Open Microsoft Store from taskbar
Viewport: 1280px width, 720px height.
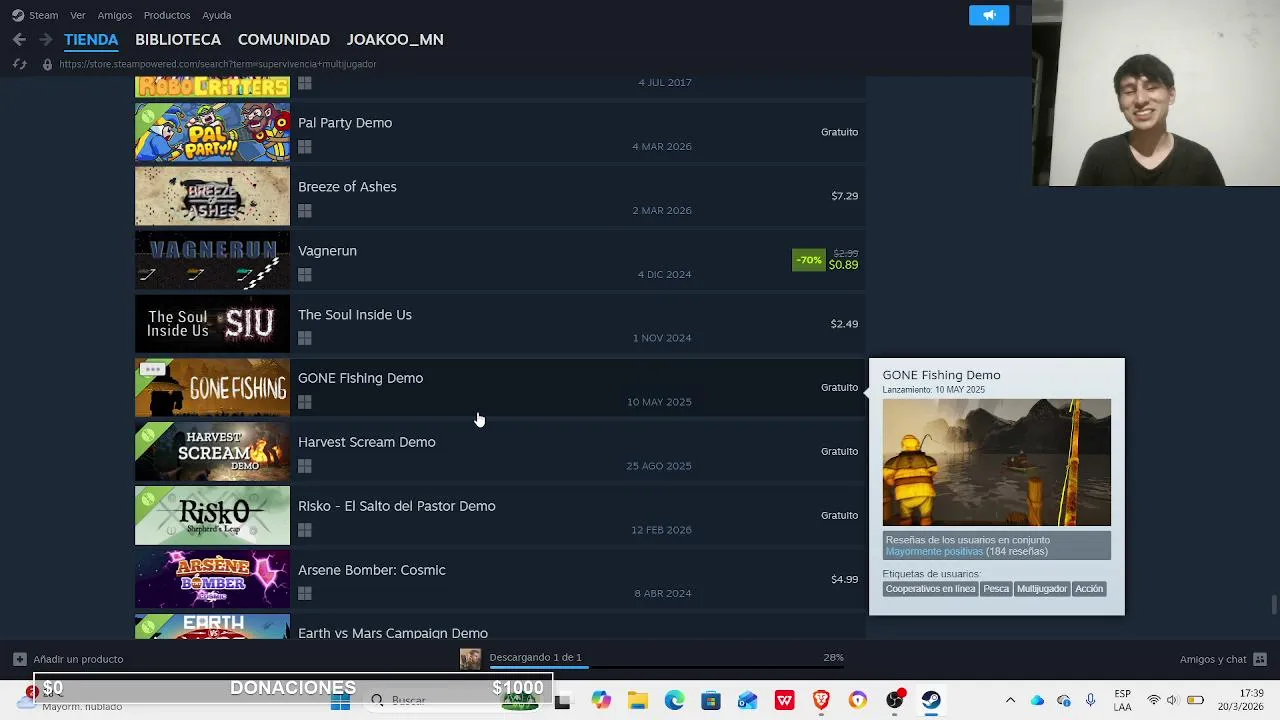(x=711, y=700)
